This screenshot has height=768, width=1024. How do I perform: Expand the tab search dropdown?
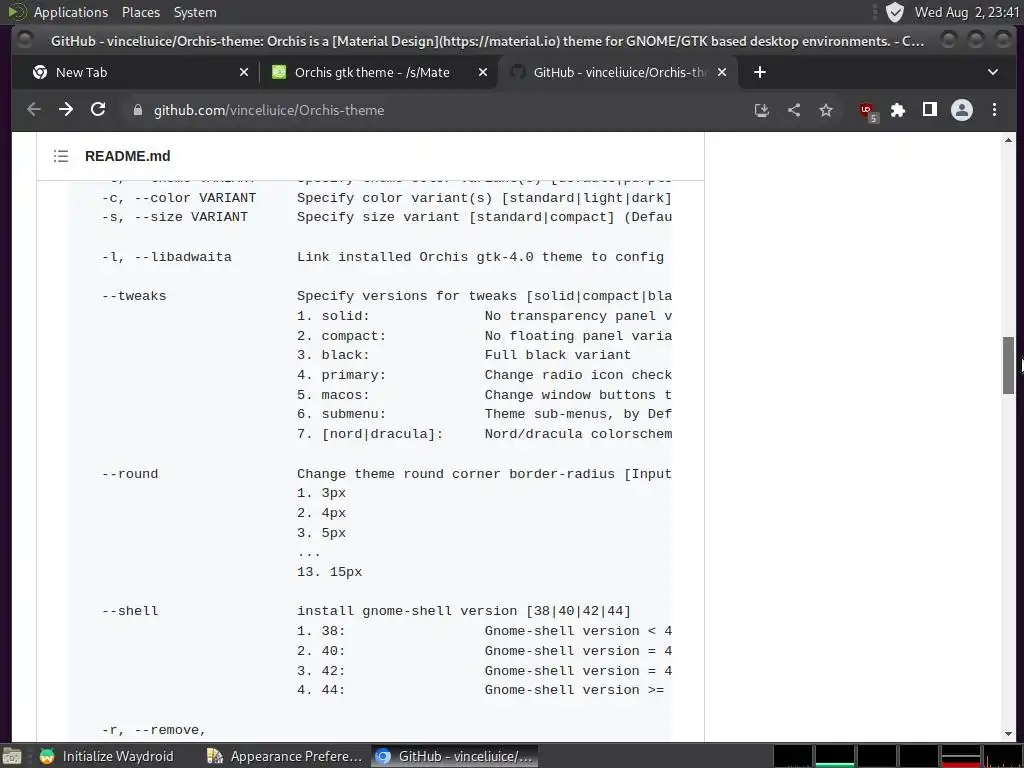(993, 72)
